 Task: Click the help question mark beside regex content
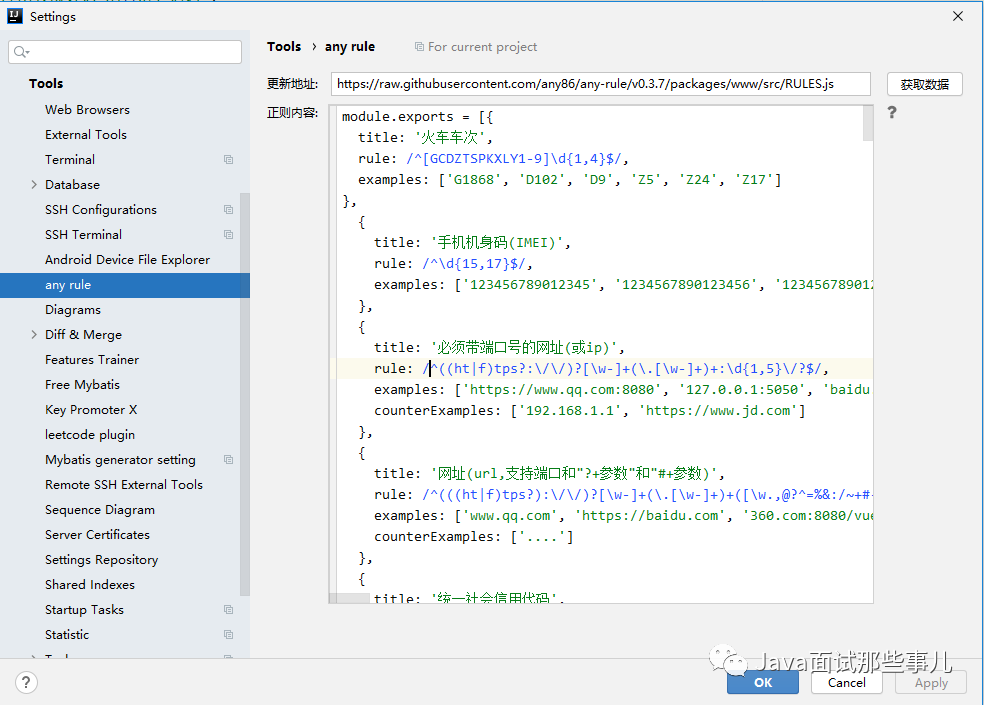click(892, 113)
